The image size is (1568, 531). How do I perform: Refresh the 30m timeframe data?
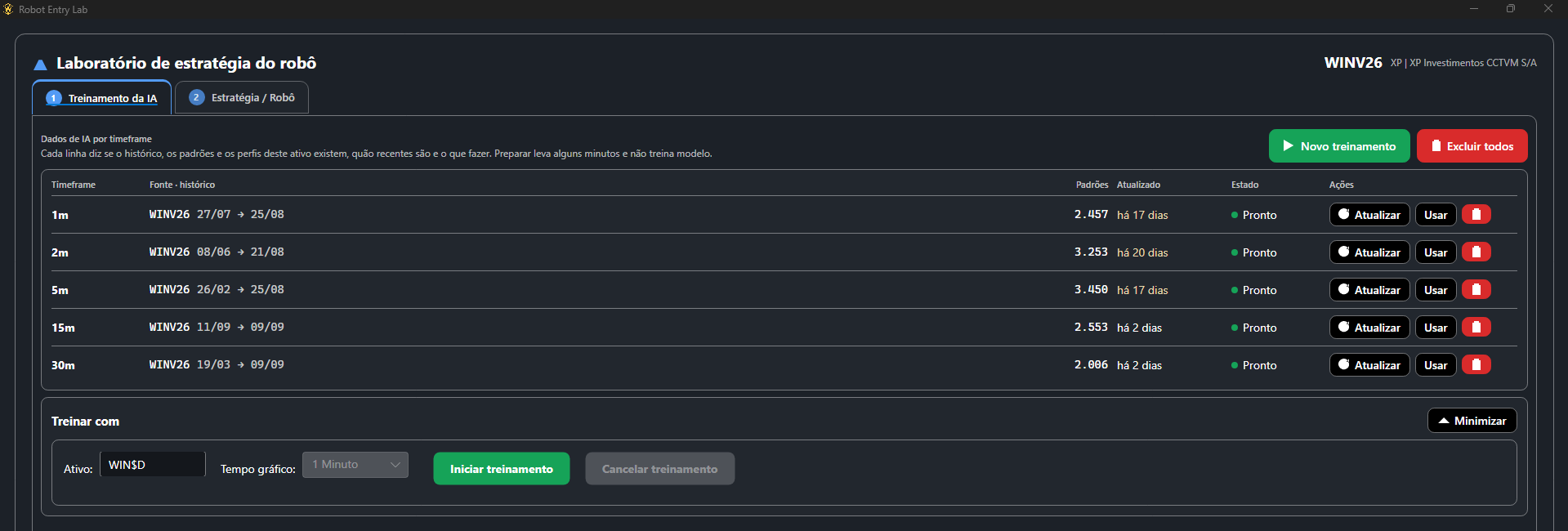coord(1369,365)
